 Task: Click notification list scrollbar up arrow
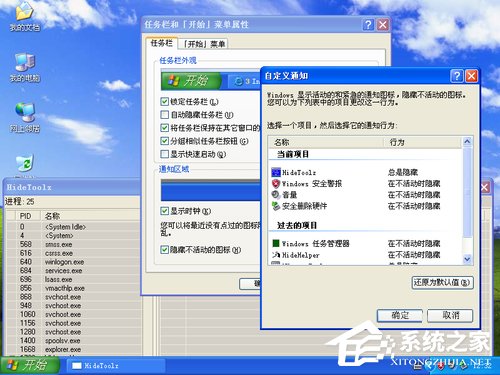coord(467,142)
